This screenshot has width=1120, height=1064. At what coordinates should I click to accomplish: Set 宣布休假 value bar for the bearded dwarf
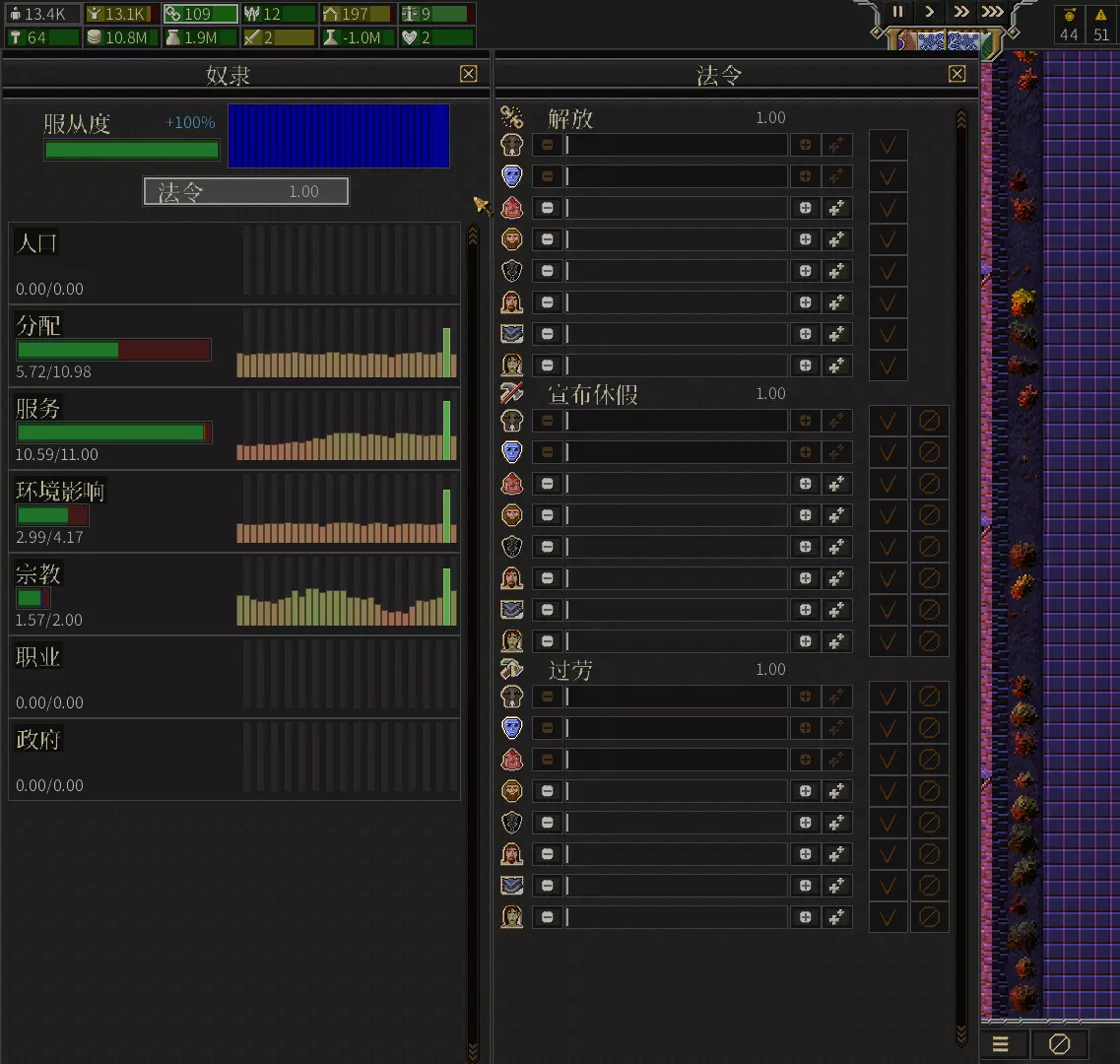click(677, 515)
